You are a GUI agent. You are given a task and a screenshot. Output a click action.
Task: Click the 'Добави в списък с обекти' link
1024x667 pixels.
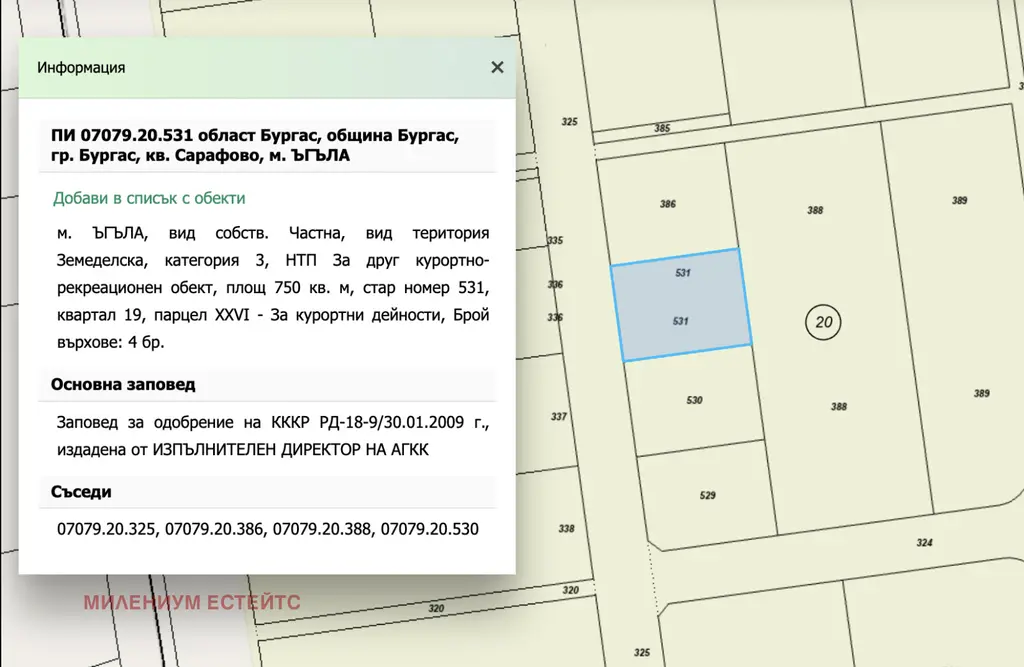click(x=148, y=199)
